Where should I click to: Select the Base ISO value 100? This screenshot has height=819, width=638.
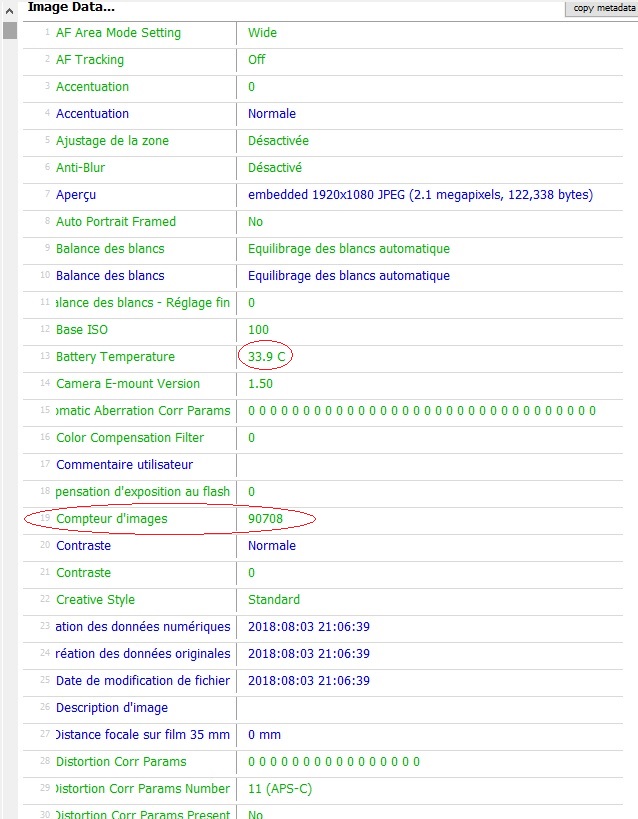(x=259, y=330)
